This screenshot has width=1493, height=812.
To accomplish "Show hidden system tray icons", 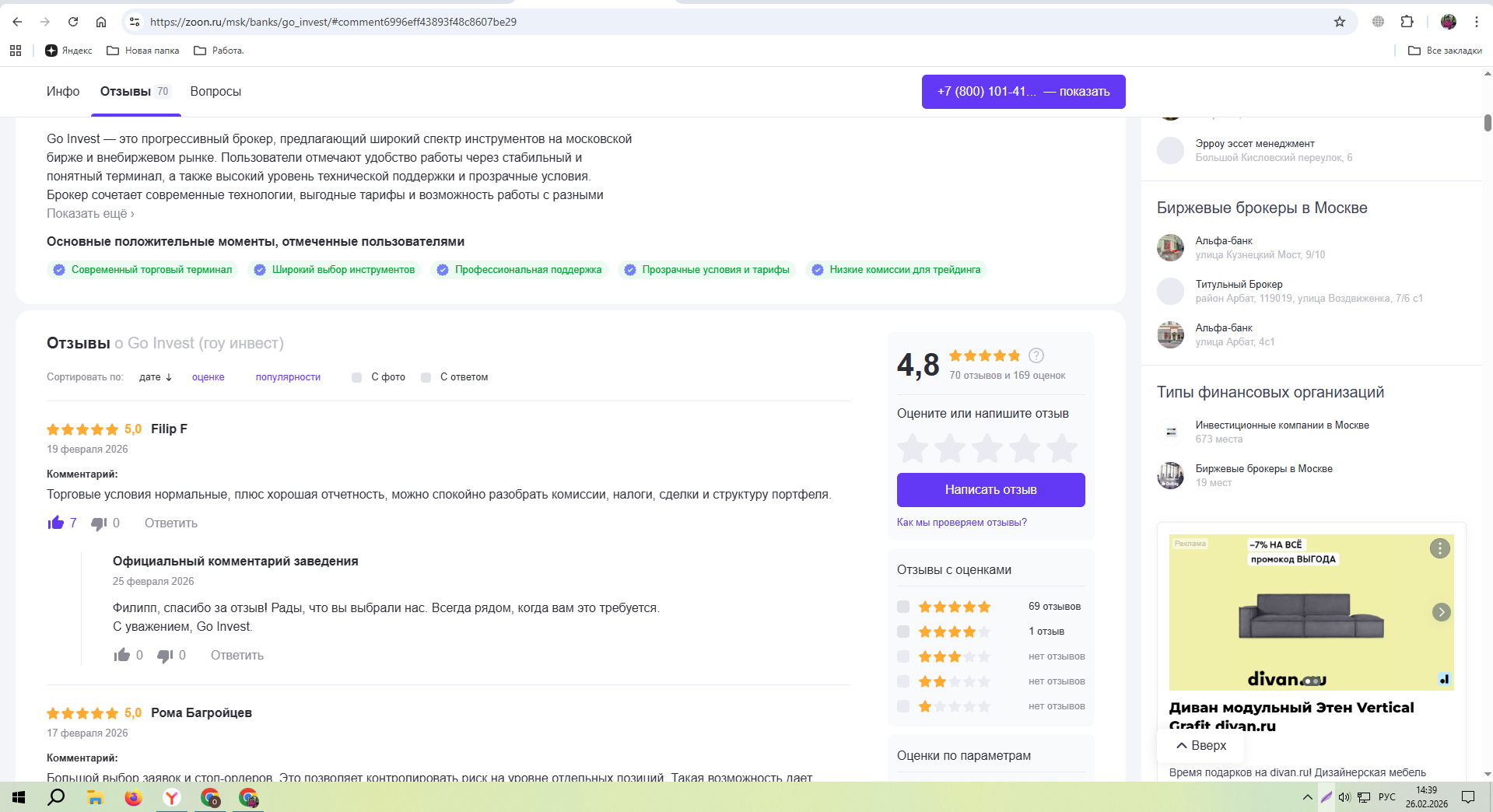I will [1307, 797].
